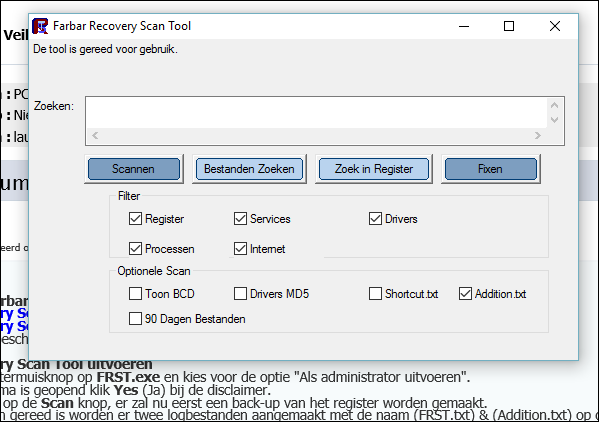Viewport: 599px width, 422px height.
Task: Click the 'Optionele Scan' group label
Action: [x=154, y=271]
